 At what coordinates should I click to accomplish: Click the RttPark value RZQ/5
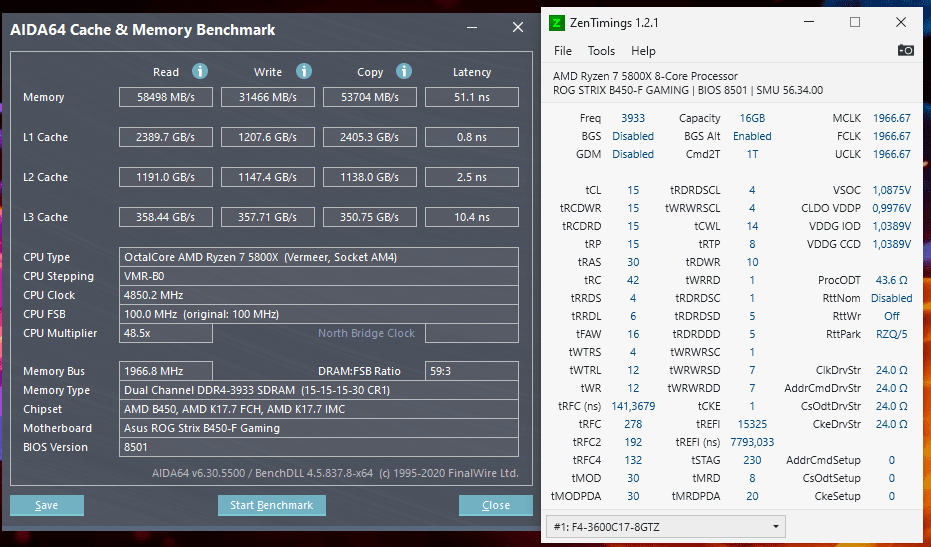point(891,334)
